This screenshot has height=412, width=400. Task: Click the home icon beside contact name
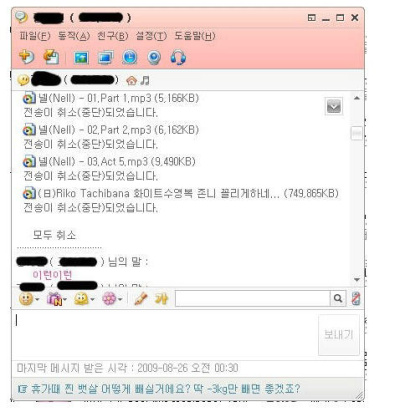pyautogui.click(x=131, y=80)
